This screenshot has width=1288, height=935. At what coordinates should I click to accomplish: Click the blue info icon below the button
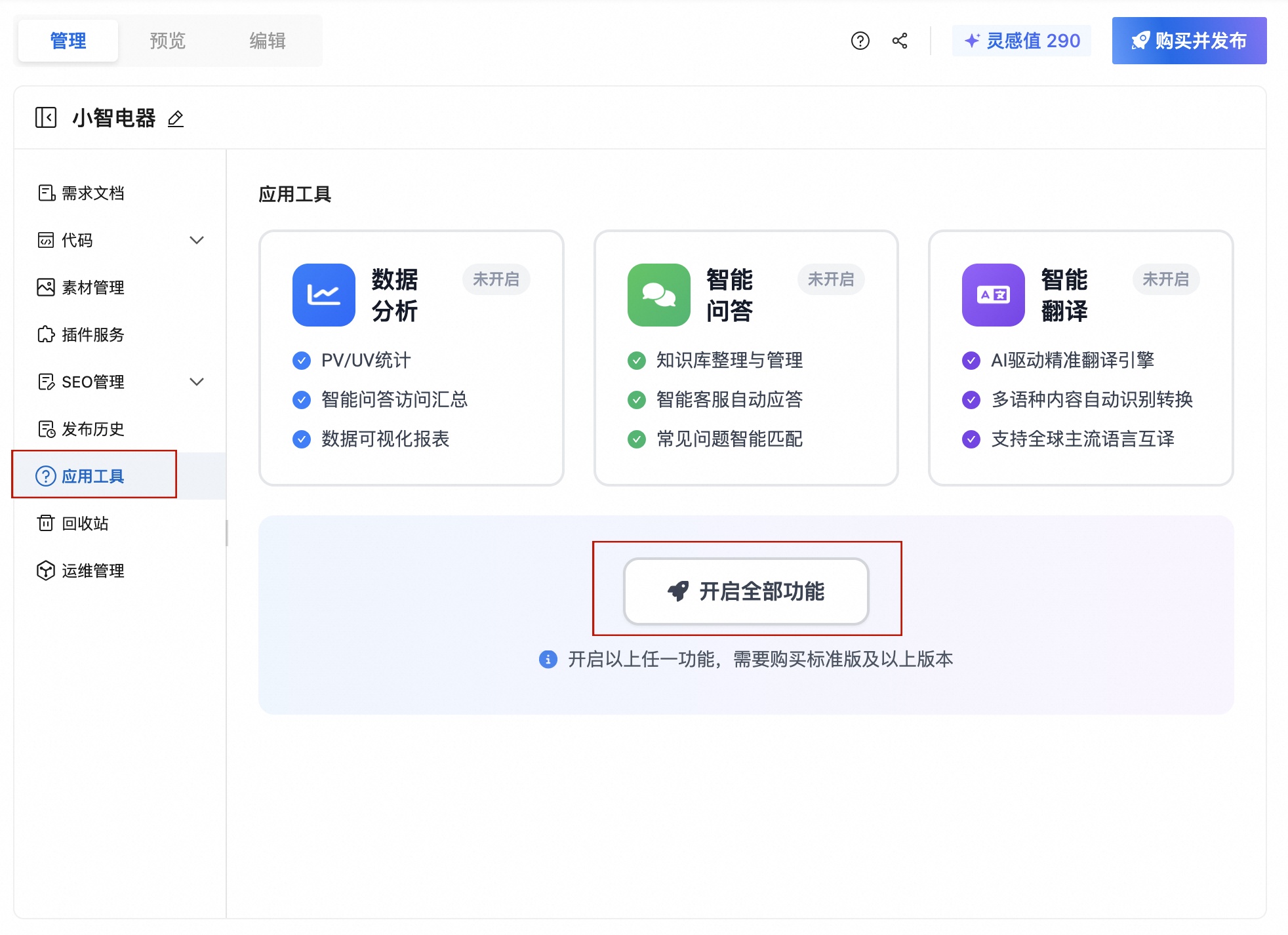(548, 659)
